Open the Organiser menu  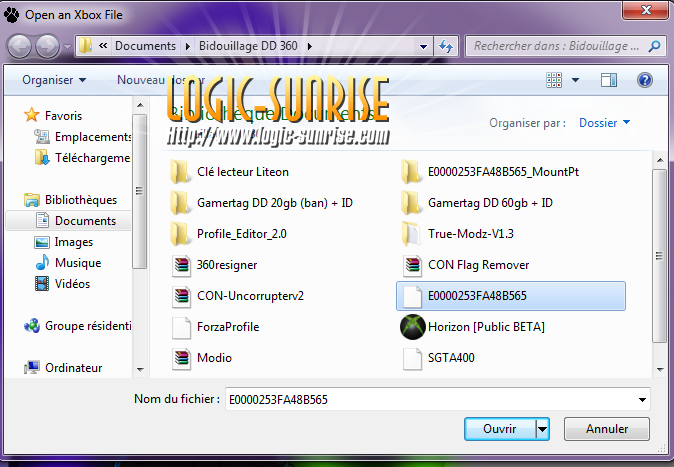pos(54,80)
